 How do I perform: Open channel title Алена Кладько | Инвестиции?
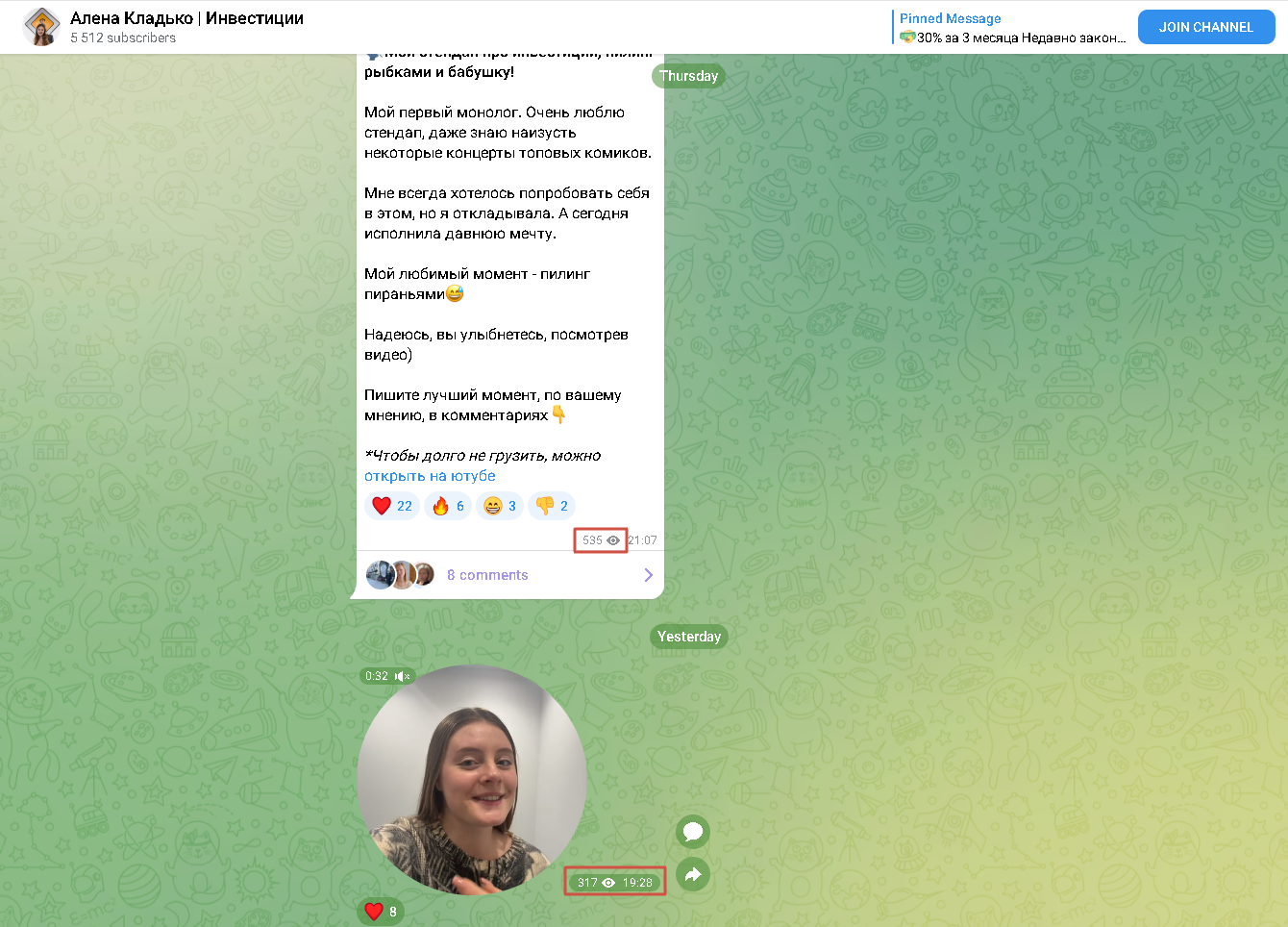(x=186, y=18)
